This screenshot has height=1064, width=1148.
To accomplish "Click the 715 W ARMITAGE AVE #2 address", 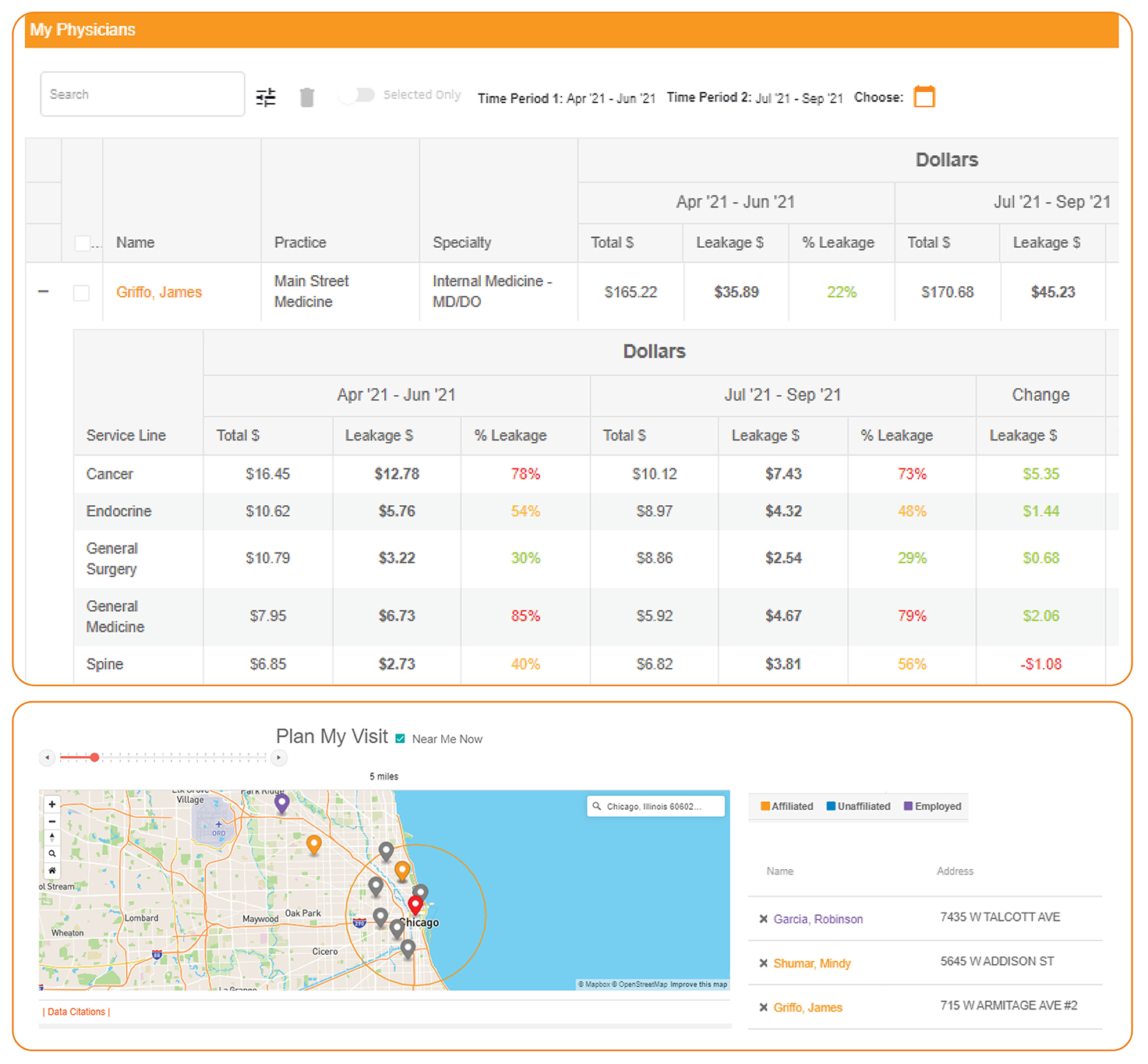I will [x=1008, y=1006].
